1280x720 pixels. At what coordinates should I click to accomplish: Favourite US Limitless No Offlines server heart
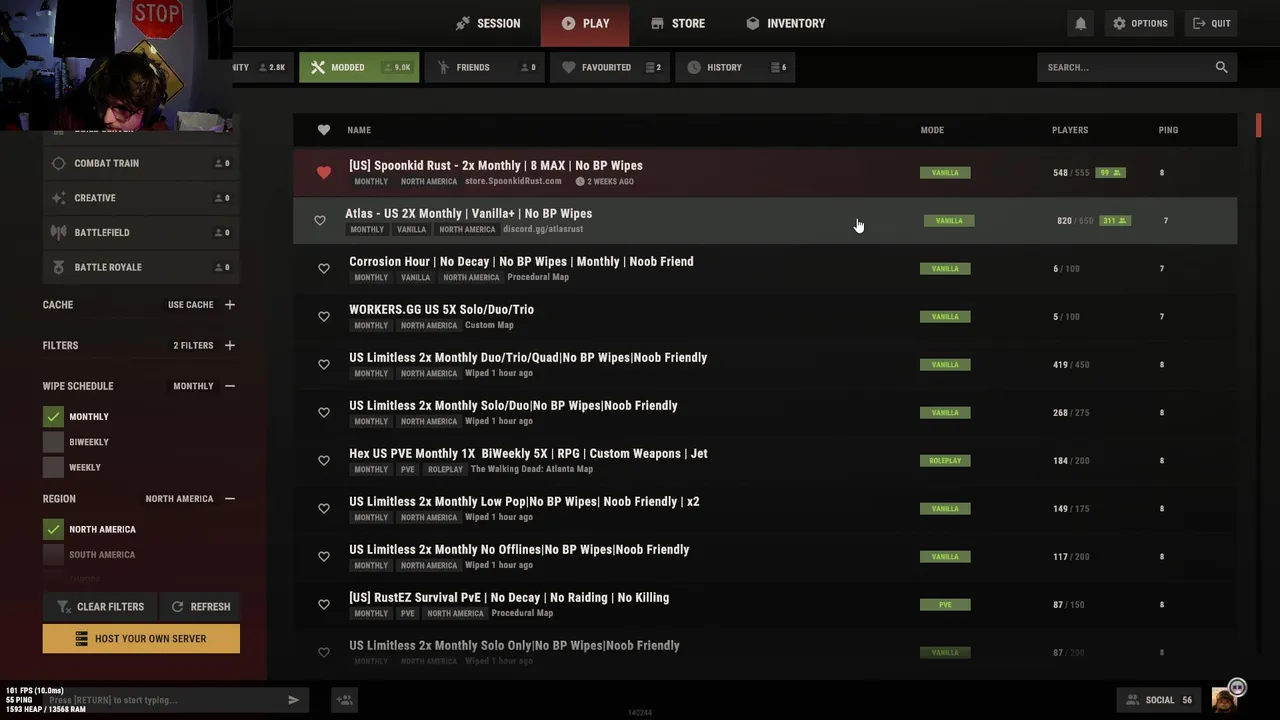[x=323, y=556]
